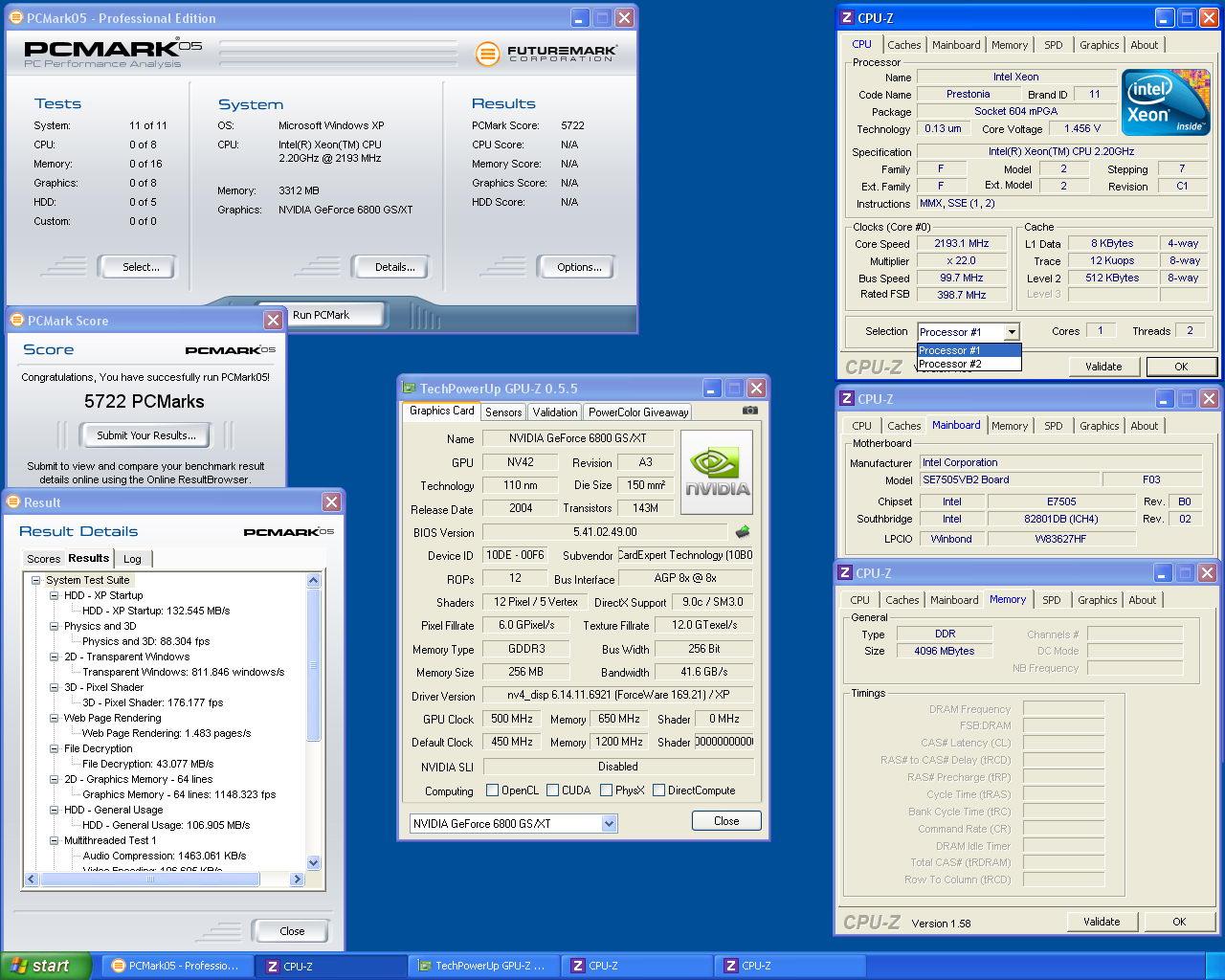This screenshot has width=1225, height=980.
Task: Click the Processor selection dropdown arrow
Action: point(1012,332)
